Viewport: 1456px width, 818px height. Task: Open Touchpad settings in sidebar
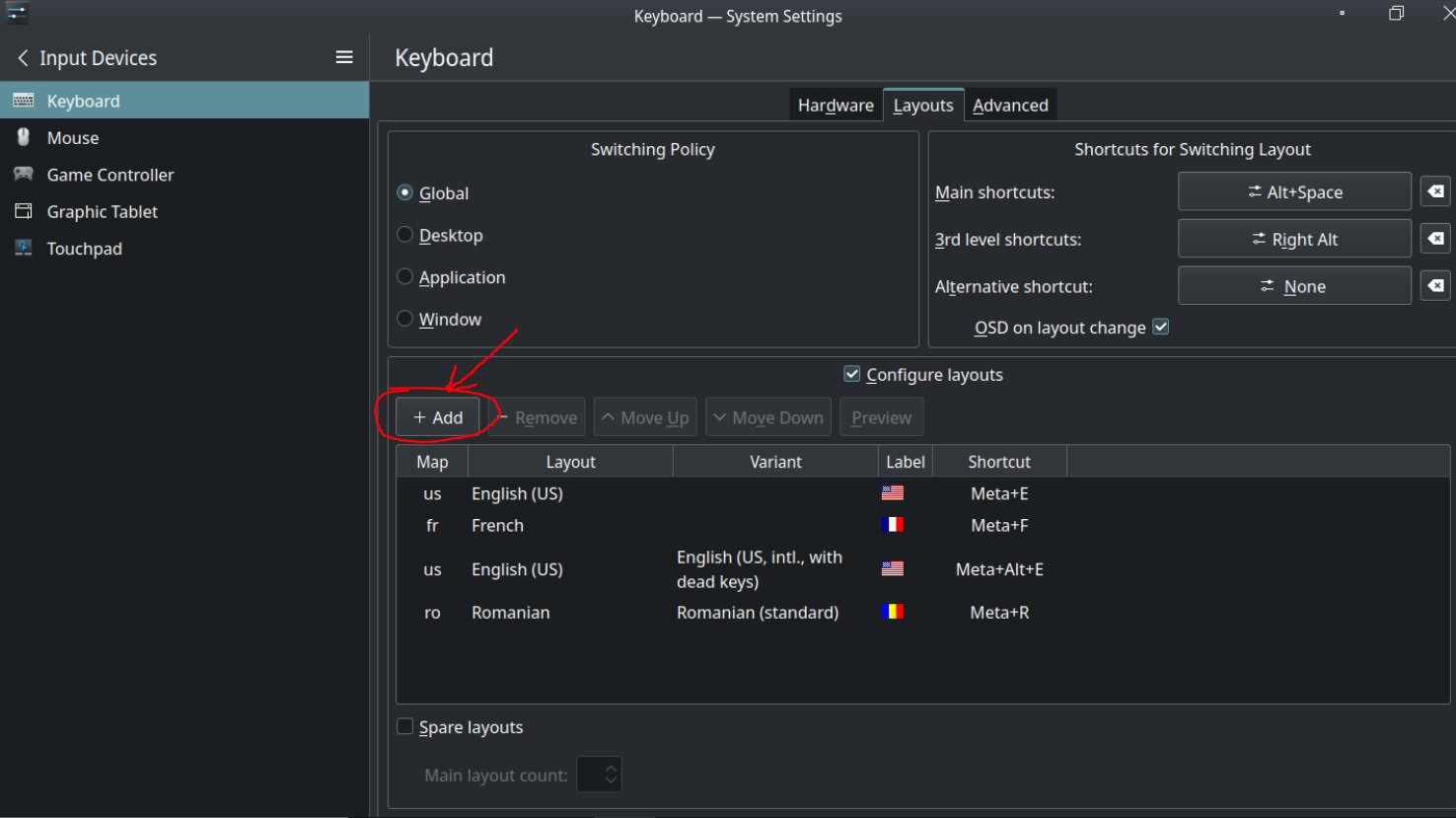click(84, 249)
